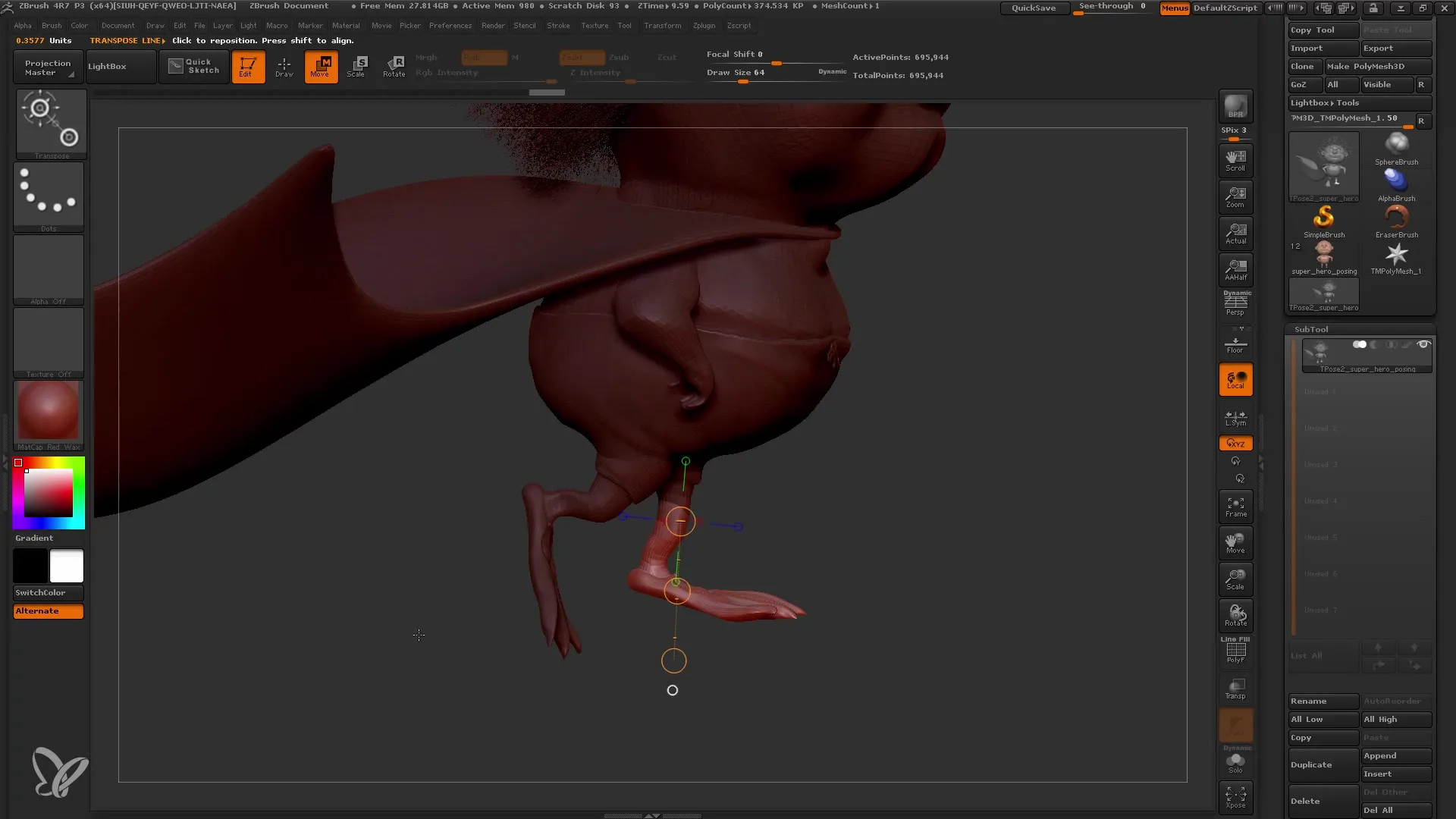Viewport: 1456px width, 819px height.
Task: Set canvas to Actual size
Action: 1235,234
